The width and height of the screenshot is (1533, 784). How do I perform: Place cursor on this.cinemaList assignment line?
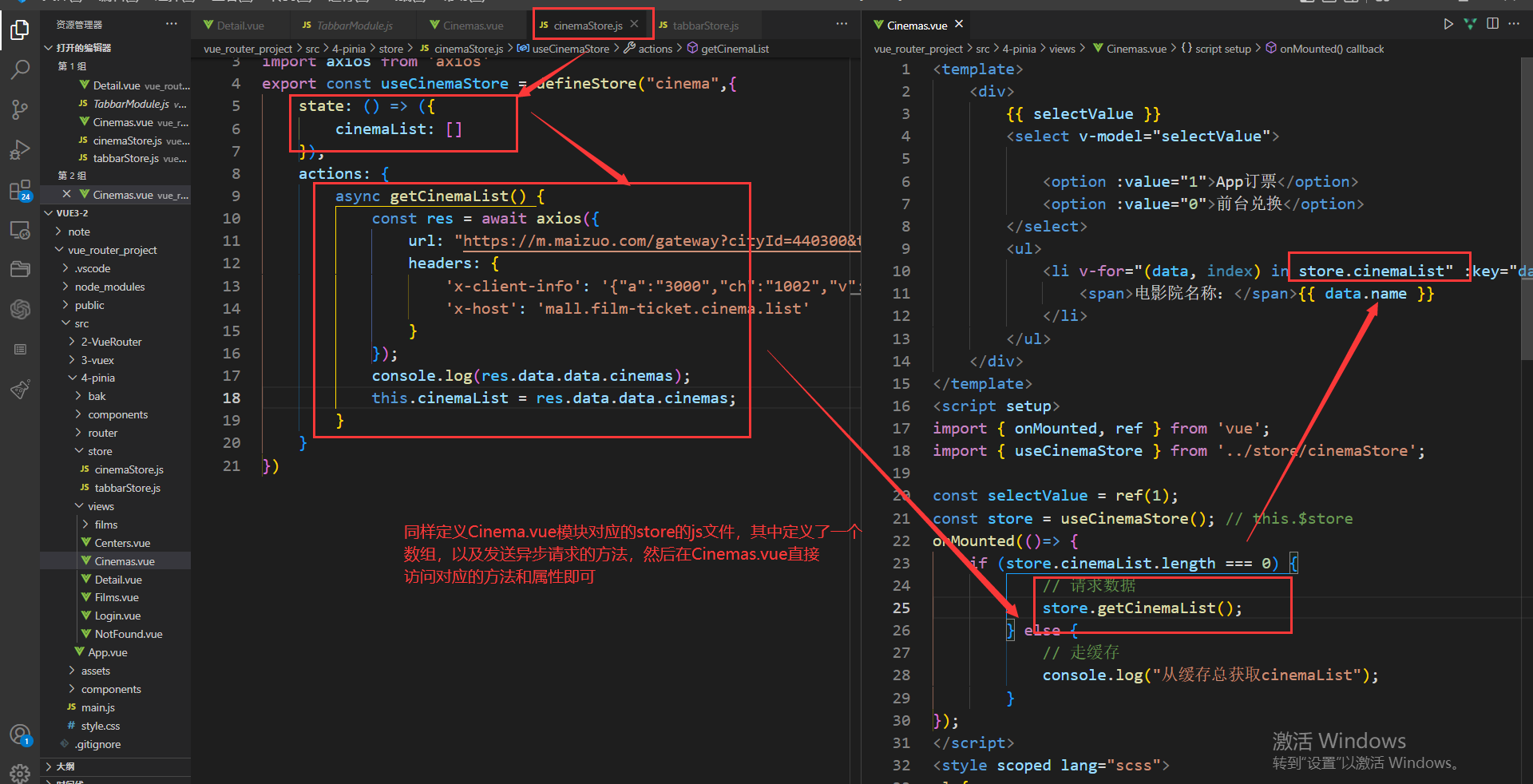click(553, 398)
